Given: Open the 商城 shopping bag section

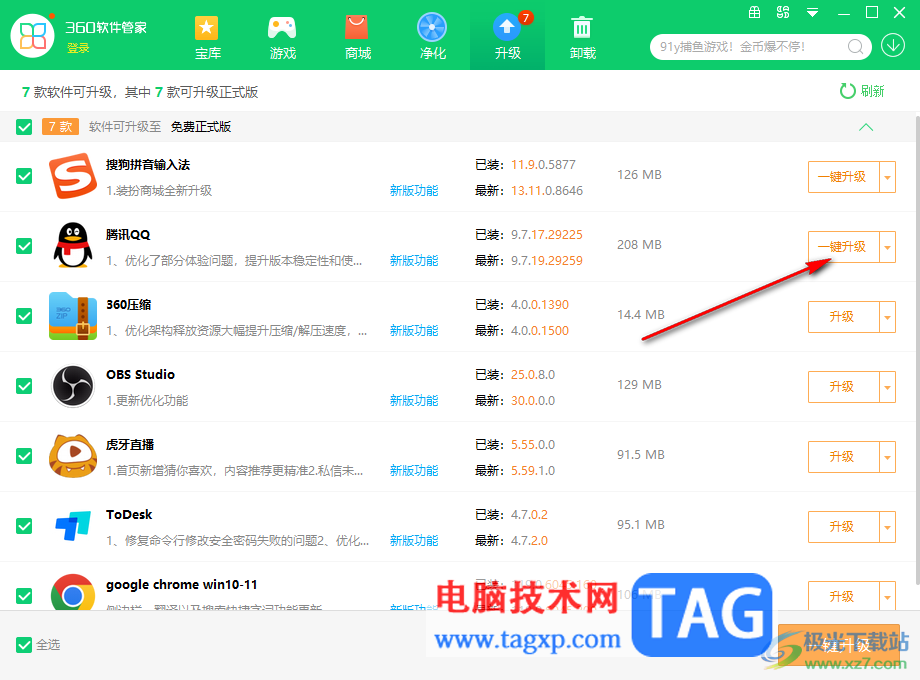Looking at the screenshot, I should click(357, 38).
